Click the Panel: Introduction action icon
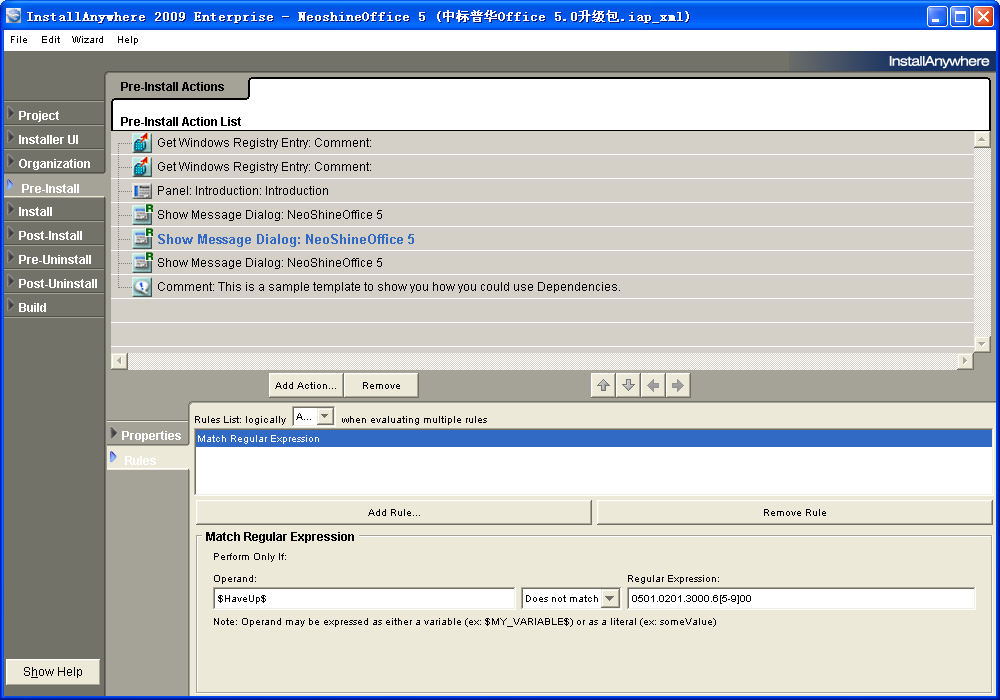 click(x=142, y=191)
